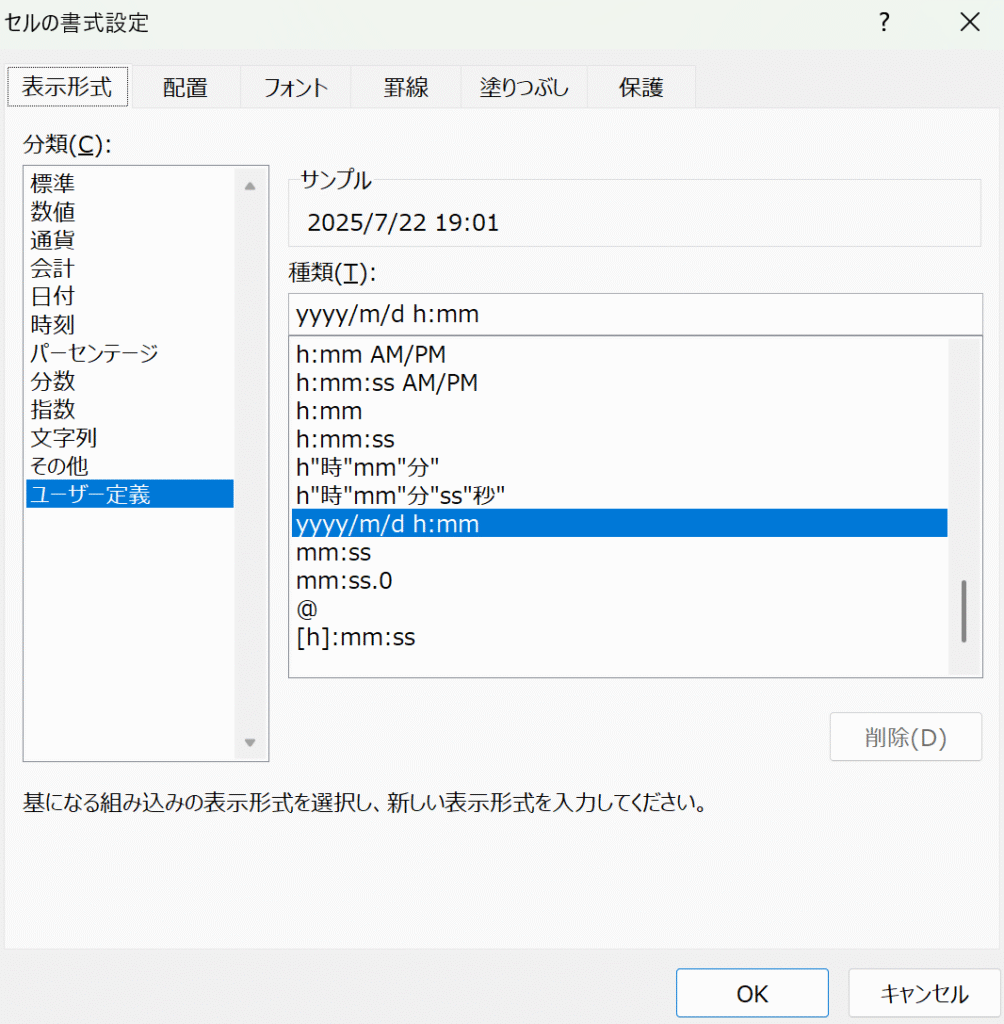Open the フォント tab

[x=295, y=87]
